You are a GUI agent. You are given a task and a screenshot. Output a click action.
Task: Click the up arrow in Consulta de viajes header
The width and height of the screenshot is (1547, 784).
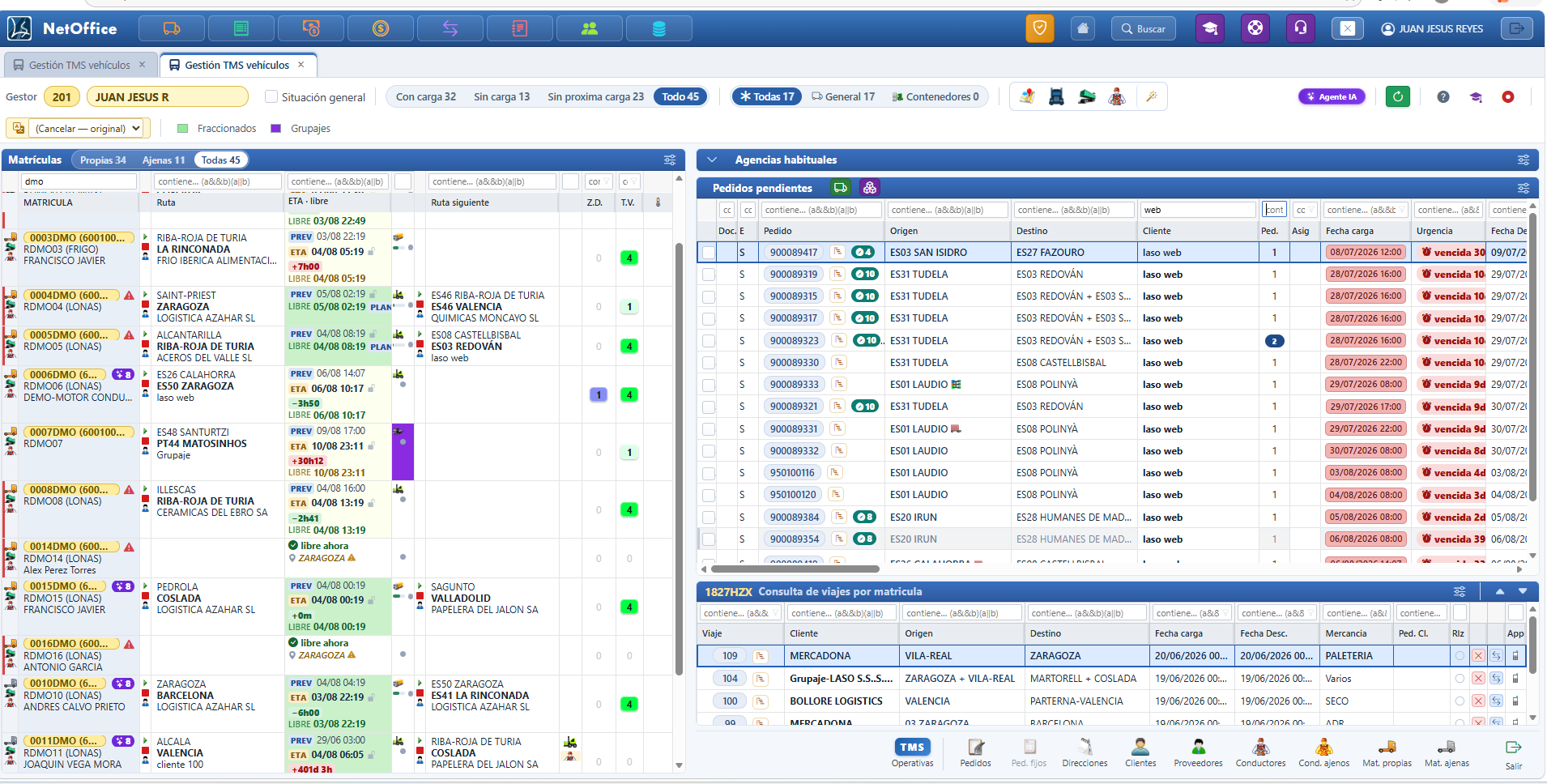[1500, 591]
